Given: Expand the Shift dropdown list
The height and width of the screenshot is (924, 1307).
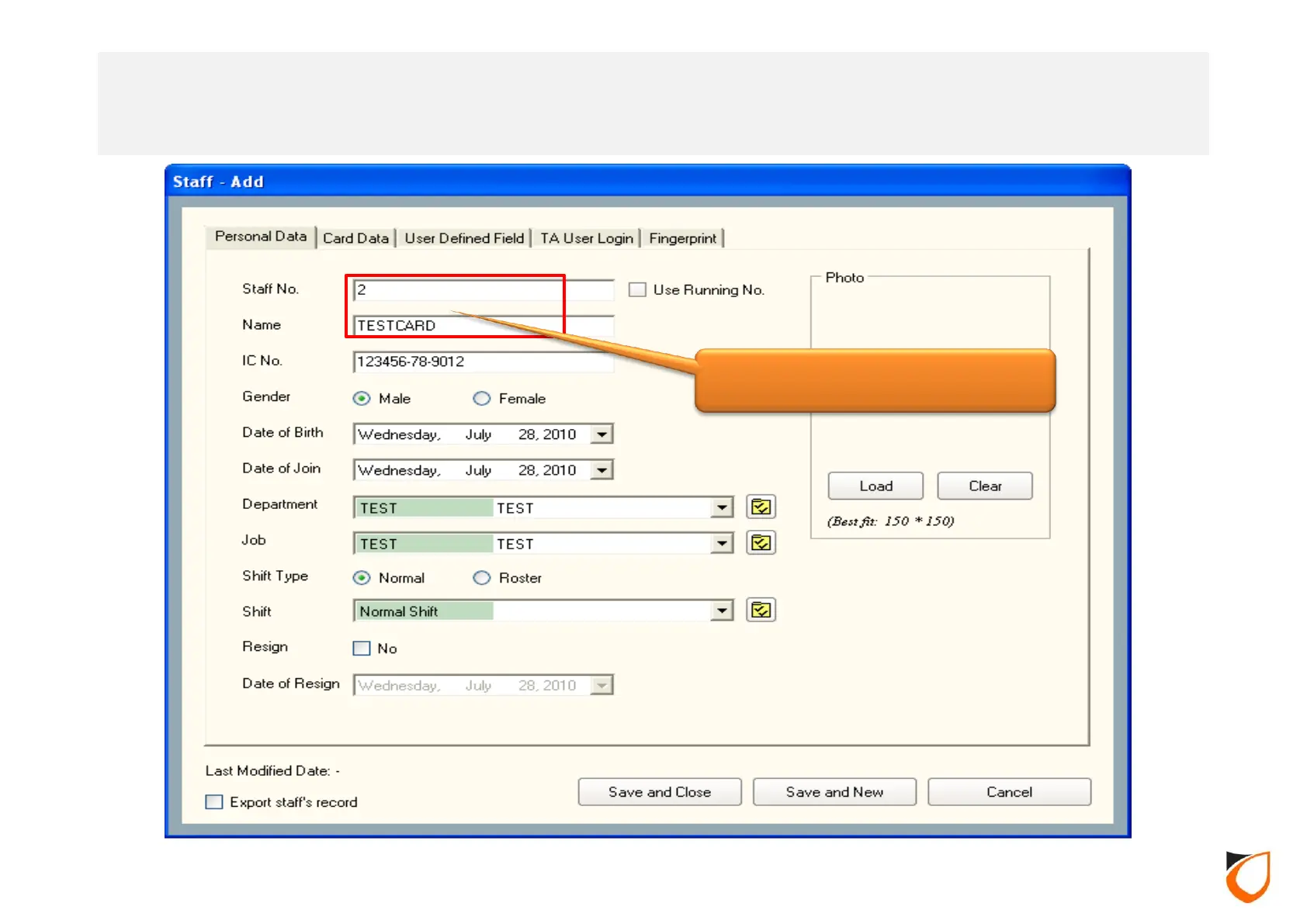Looking at the screenshot, I should pos(722,611).
